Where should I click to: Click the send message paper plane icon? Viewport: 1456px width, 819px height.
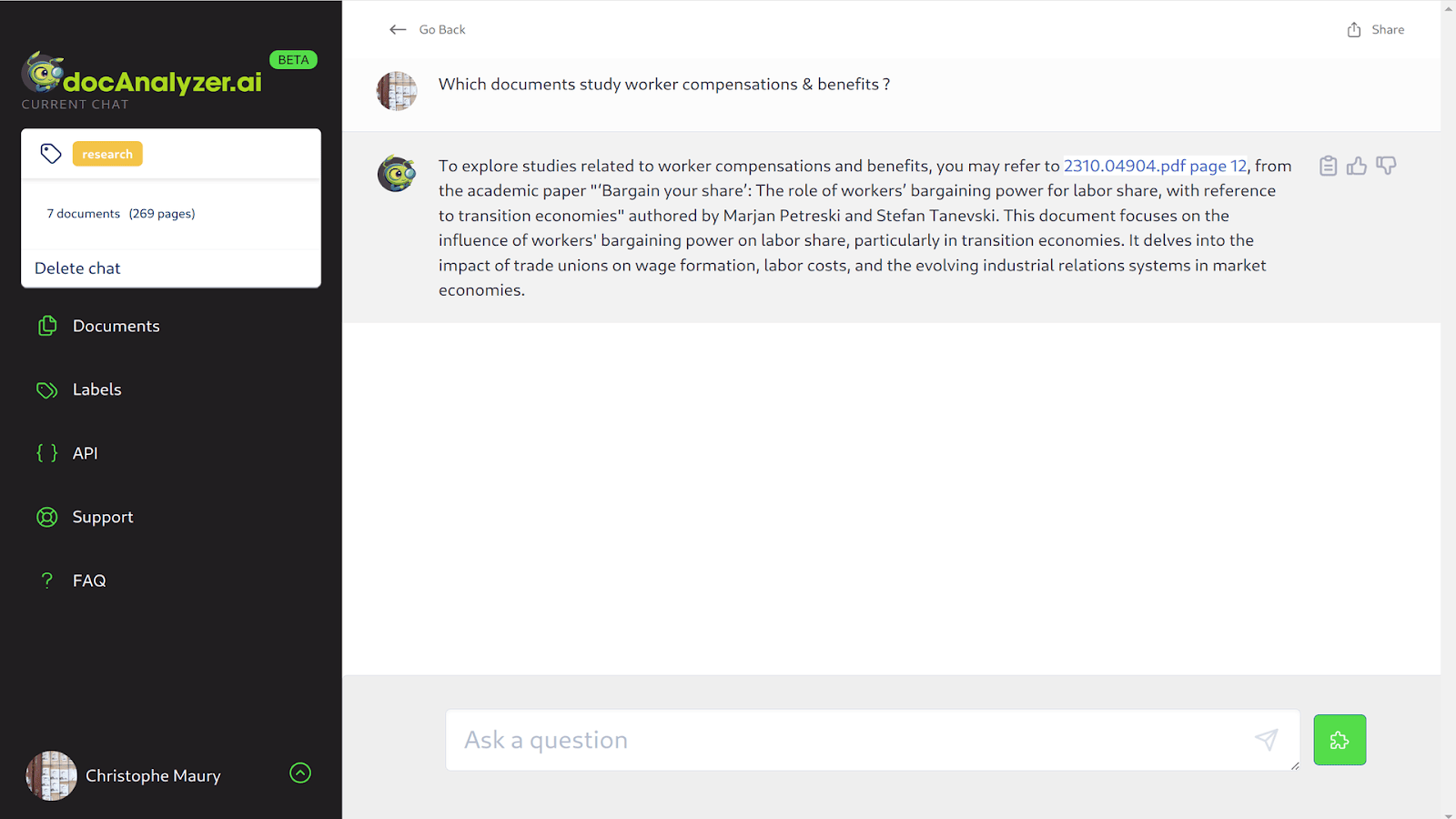(x=1266, y=740)
